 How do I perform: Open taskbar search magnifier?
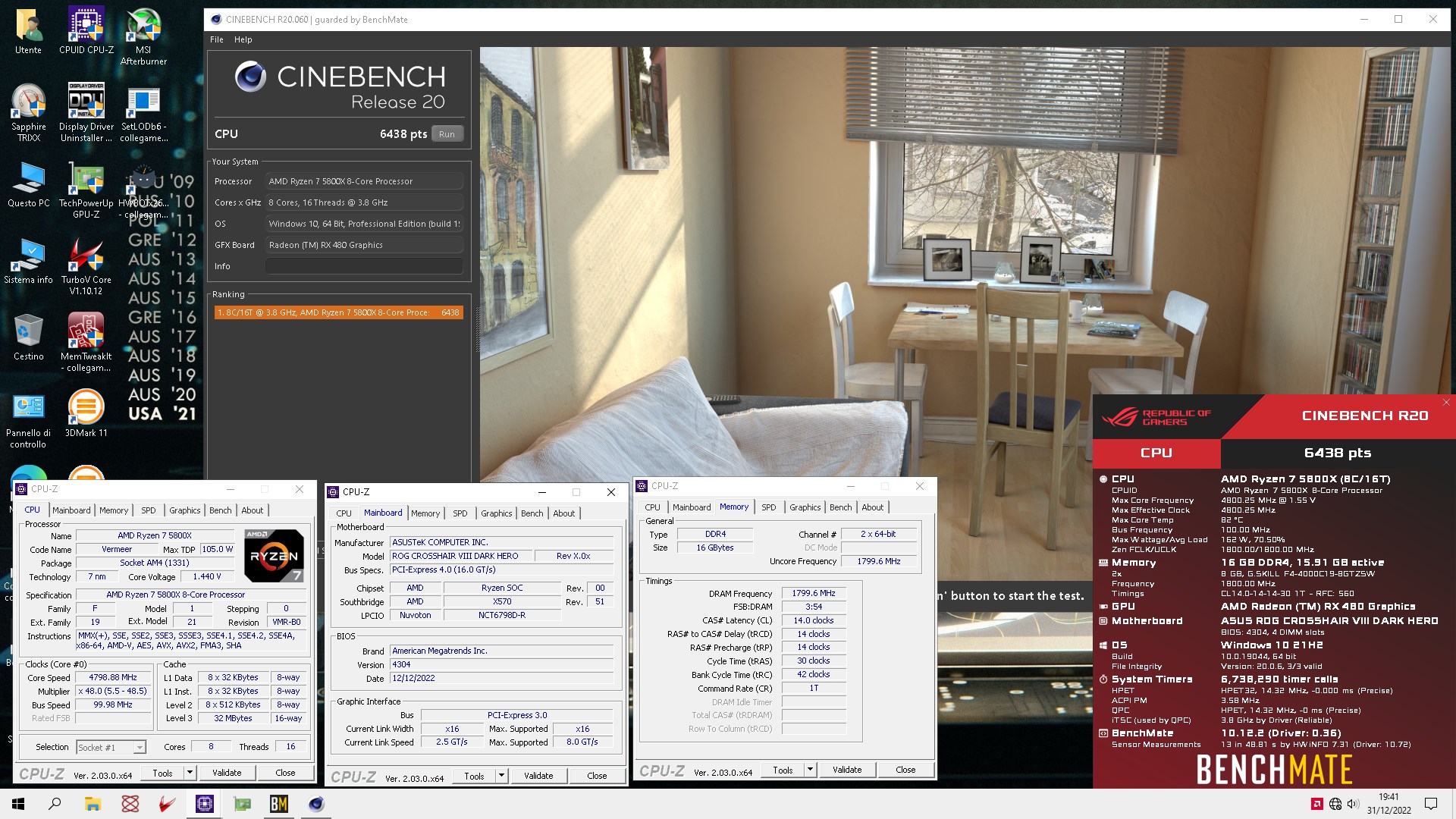(x=55, y=804)
